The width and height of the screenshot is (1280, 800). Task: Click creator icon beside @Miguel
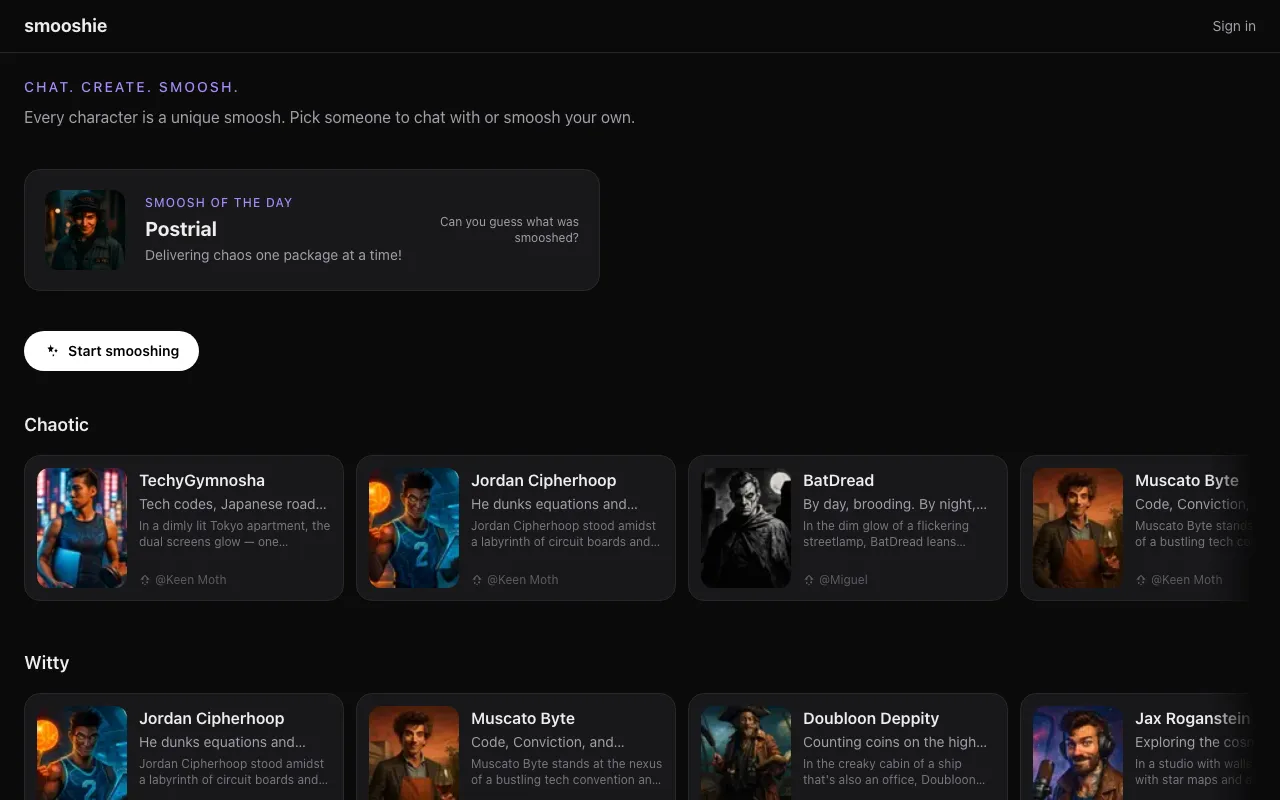(x=809, y=580)
